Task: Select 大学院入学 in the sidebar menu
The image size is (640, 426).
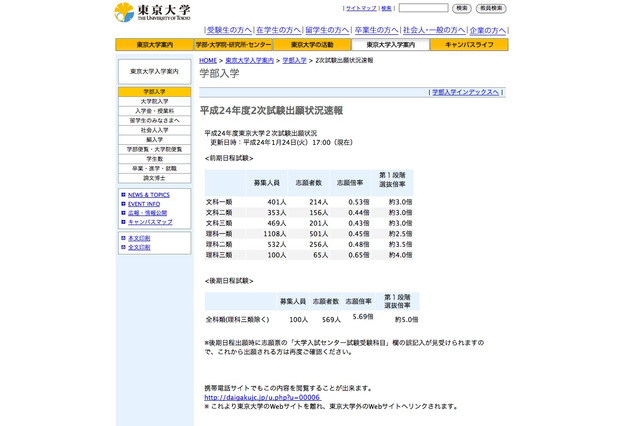Action: pos(154,101)
